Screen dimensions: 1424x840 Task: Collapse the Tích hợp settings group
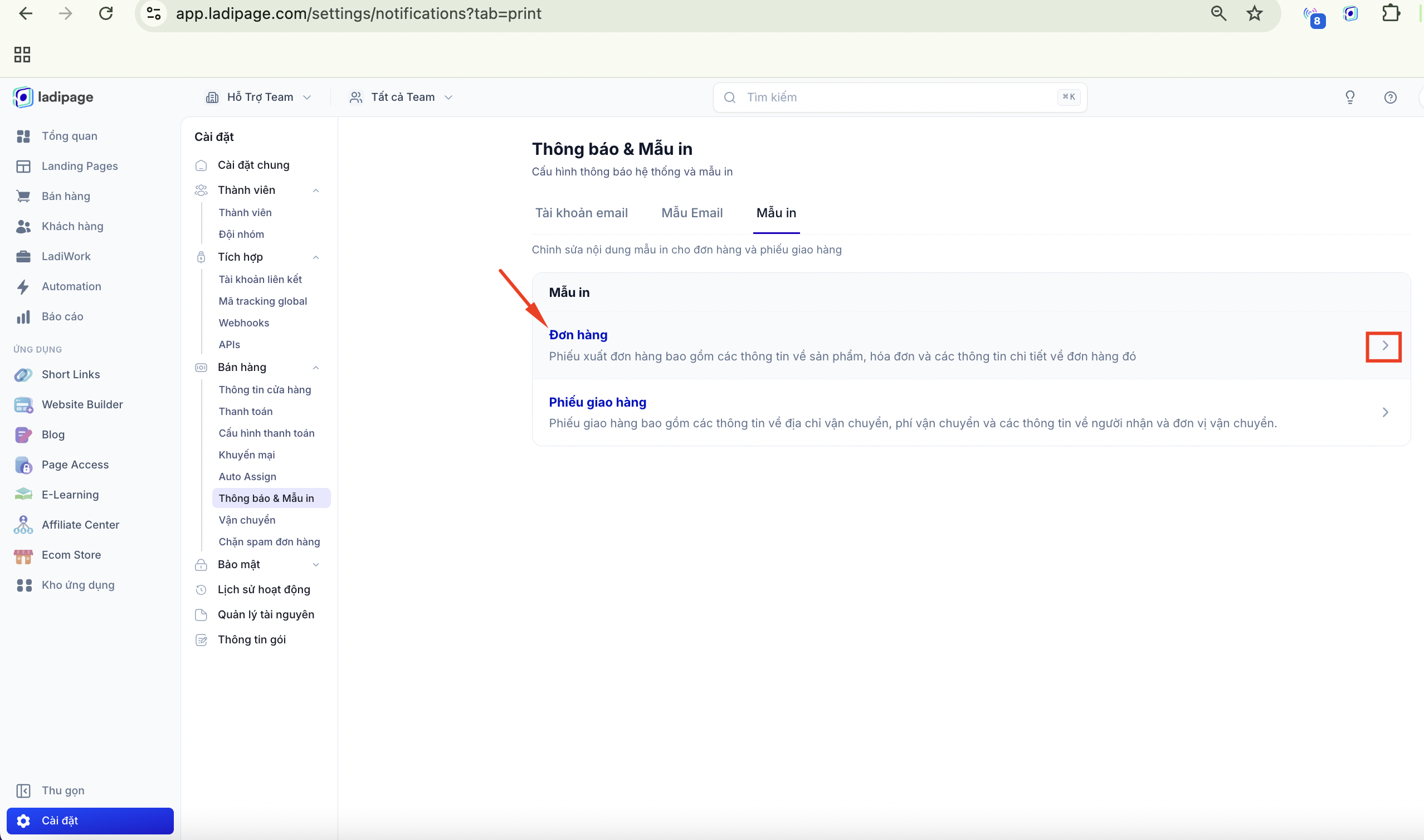[315, 257]
